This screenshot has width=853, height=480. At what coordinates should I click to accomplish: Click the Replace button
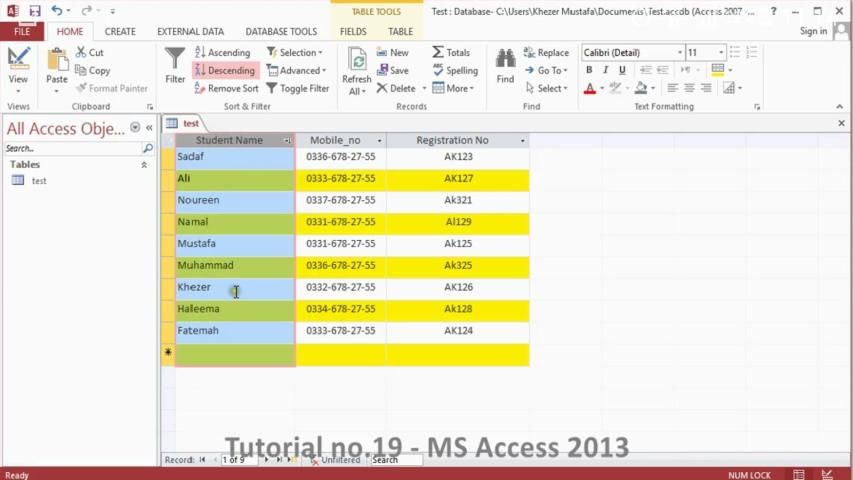point(546,53)
